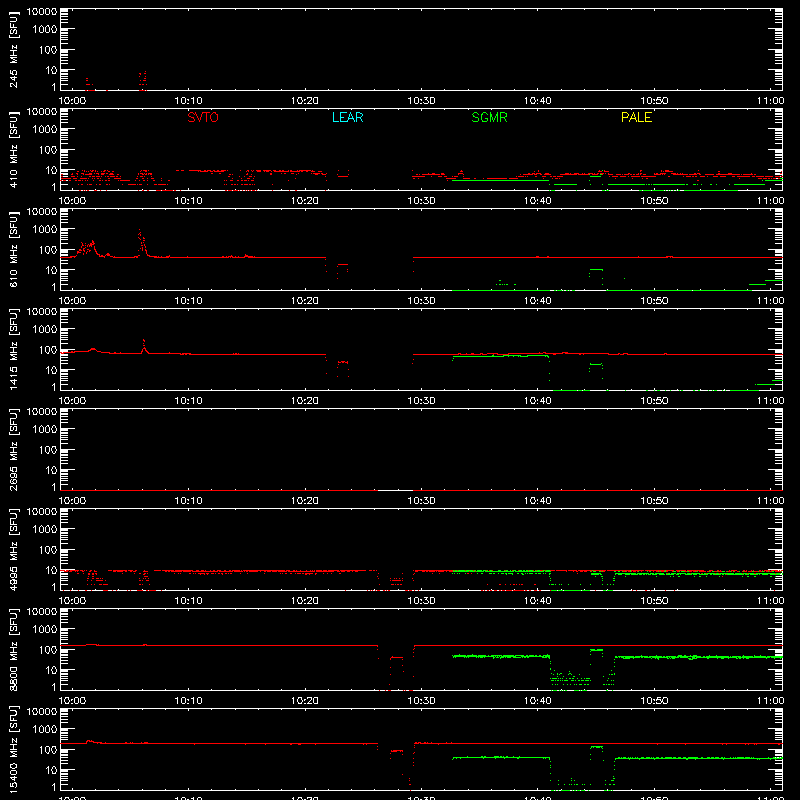
Task: Click 11:00 time label under 245 MHz panel
Action: (x=770, y=101)
